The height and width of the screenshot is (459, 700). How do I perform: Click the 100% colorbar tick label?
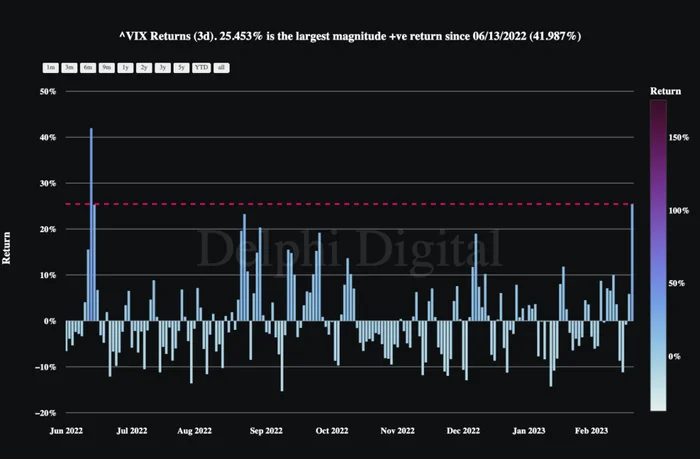[679, 210]
